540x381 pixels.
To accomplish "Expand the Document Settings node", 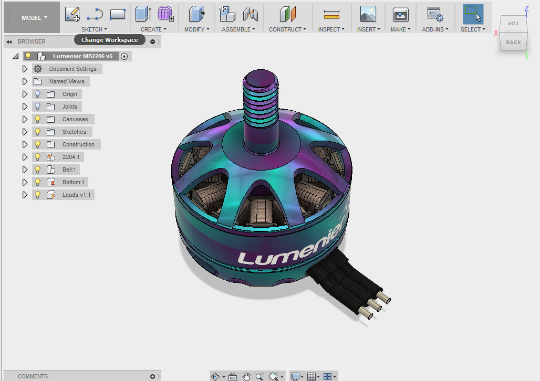I will [24, 69].
